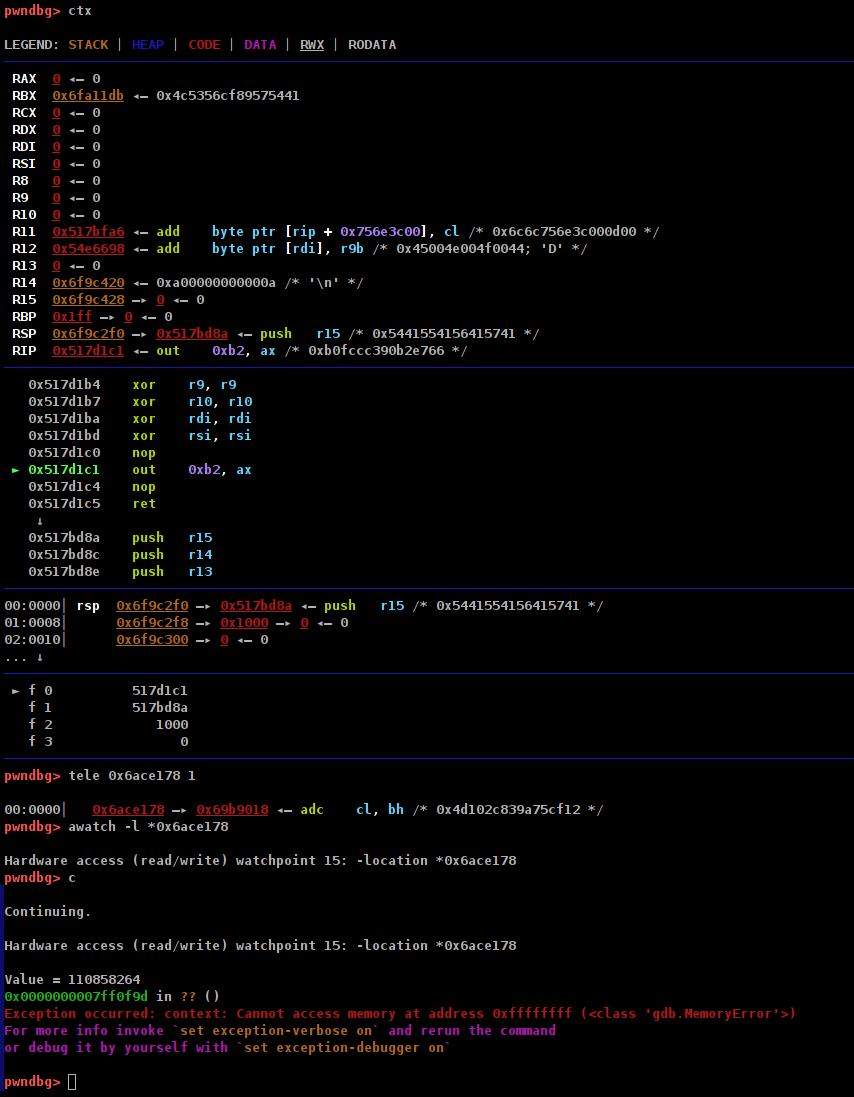Click the 'awatch -l *0x6ace178' command line
854x1097 pixels.
pyautogui.click(x=148, y=827)
